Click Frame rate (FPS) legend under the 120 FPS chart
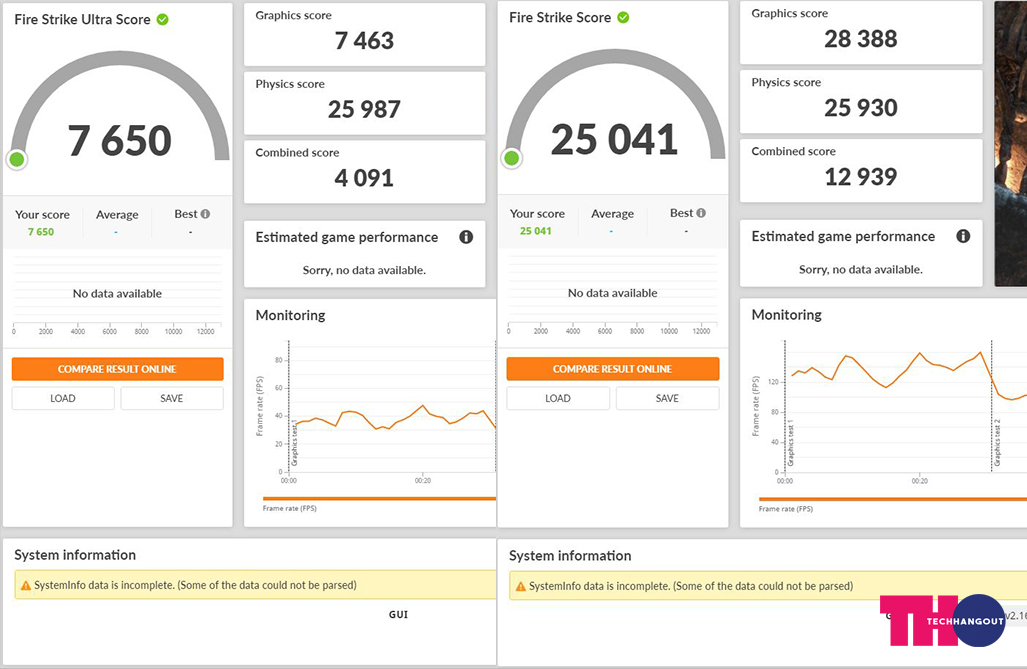The width and height of the screenshot is (1027, 669). [786, 509]
